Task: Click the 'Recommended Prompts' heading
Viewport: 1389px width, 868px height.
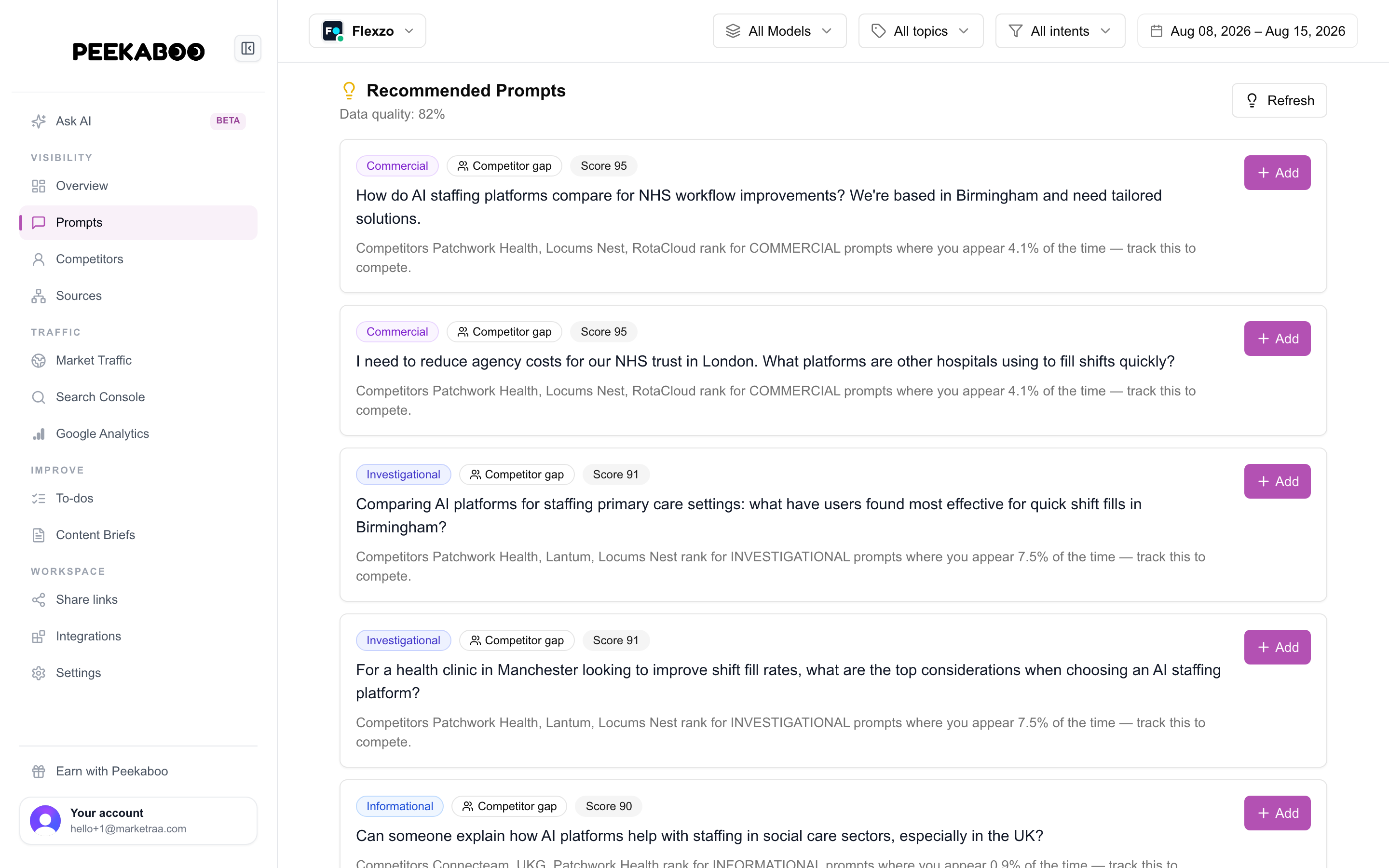Action: coord(466,91)
